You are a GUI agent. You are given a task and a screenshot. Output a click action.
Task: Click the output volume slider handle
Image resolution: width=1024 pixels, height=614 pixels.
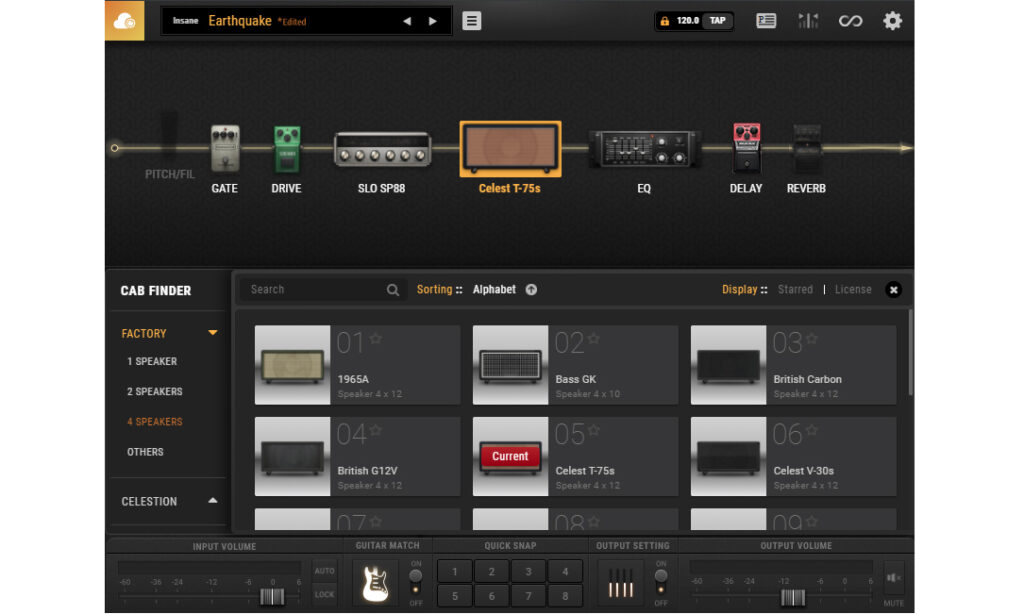tap(793, 596)
